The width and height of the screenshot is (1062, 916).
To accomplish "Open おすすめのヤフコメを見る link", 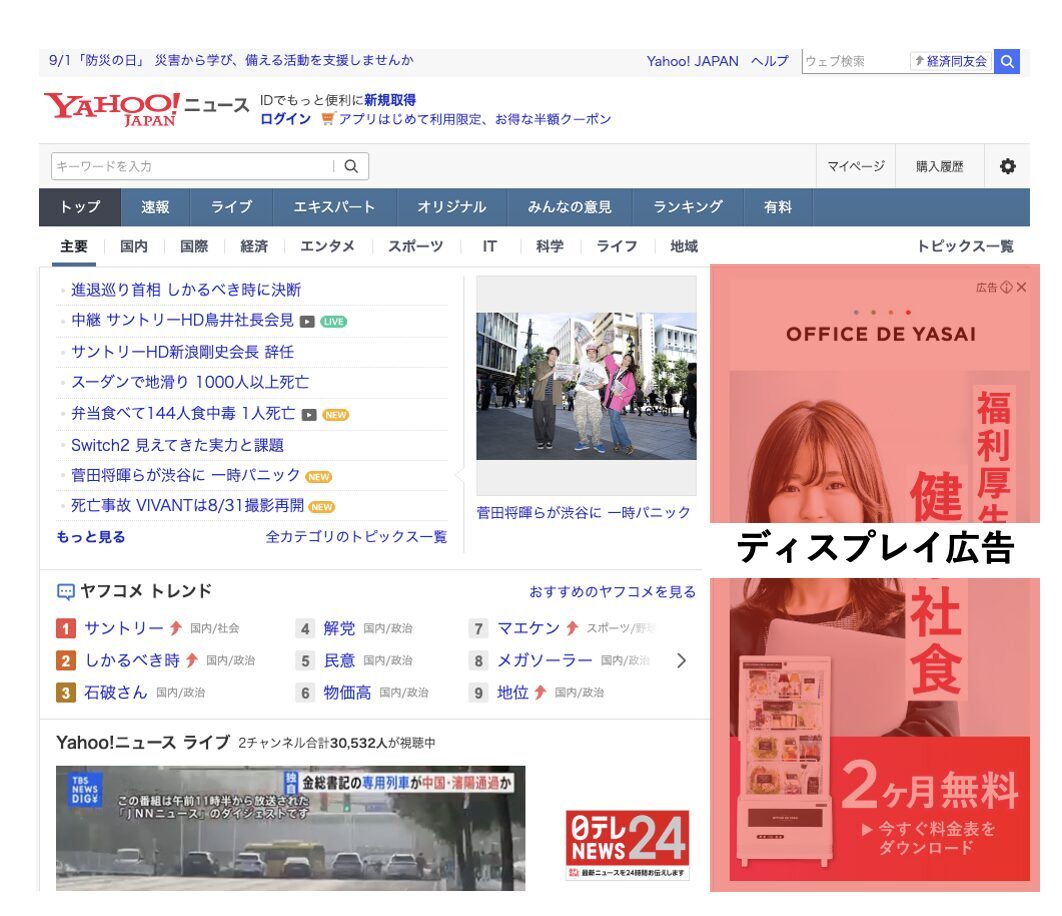I will (x=612, y=592).
